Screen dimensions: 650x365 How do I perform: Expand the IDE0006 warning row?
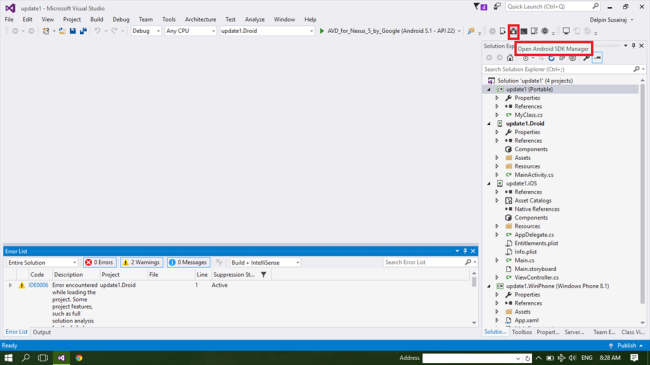pos(10,285)
